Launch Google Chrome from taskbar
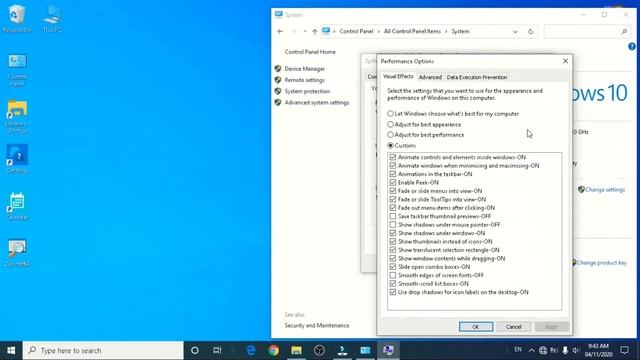 [273, 350]
